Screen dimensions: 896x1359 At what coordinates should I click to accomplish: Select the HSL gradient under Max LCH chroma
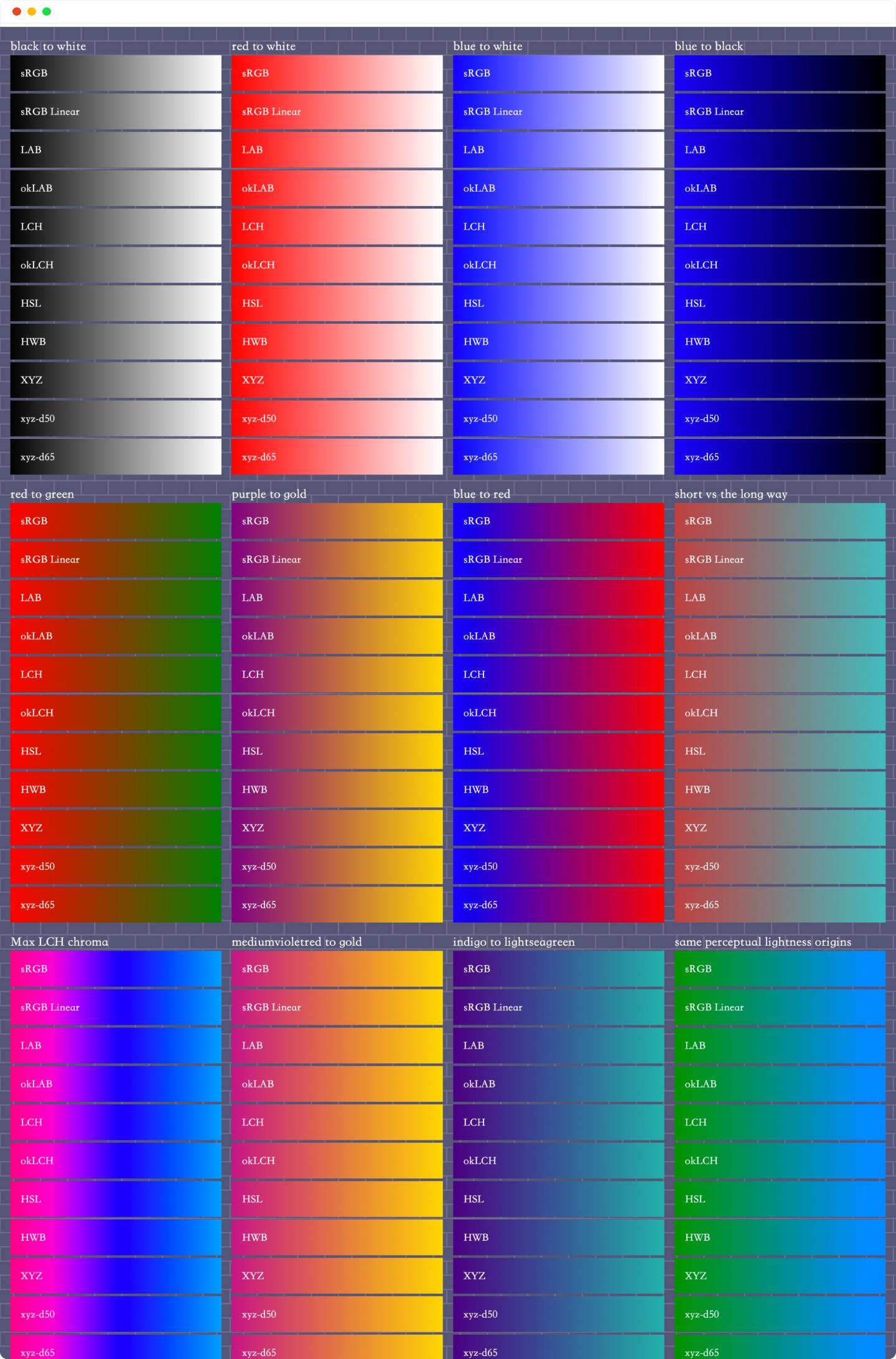[116, 1199]
